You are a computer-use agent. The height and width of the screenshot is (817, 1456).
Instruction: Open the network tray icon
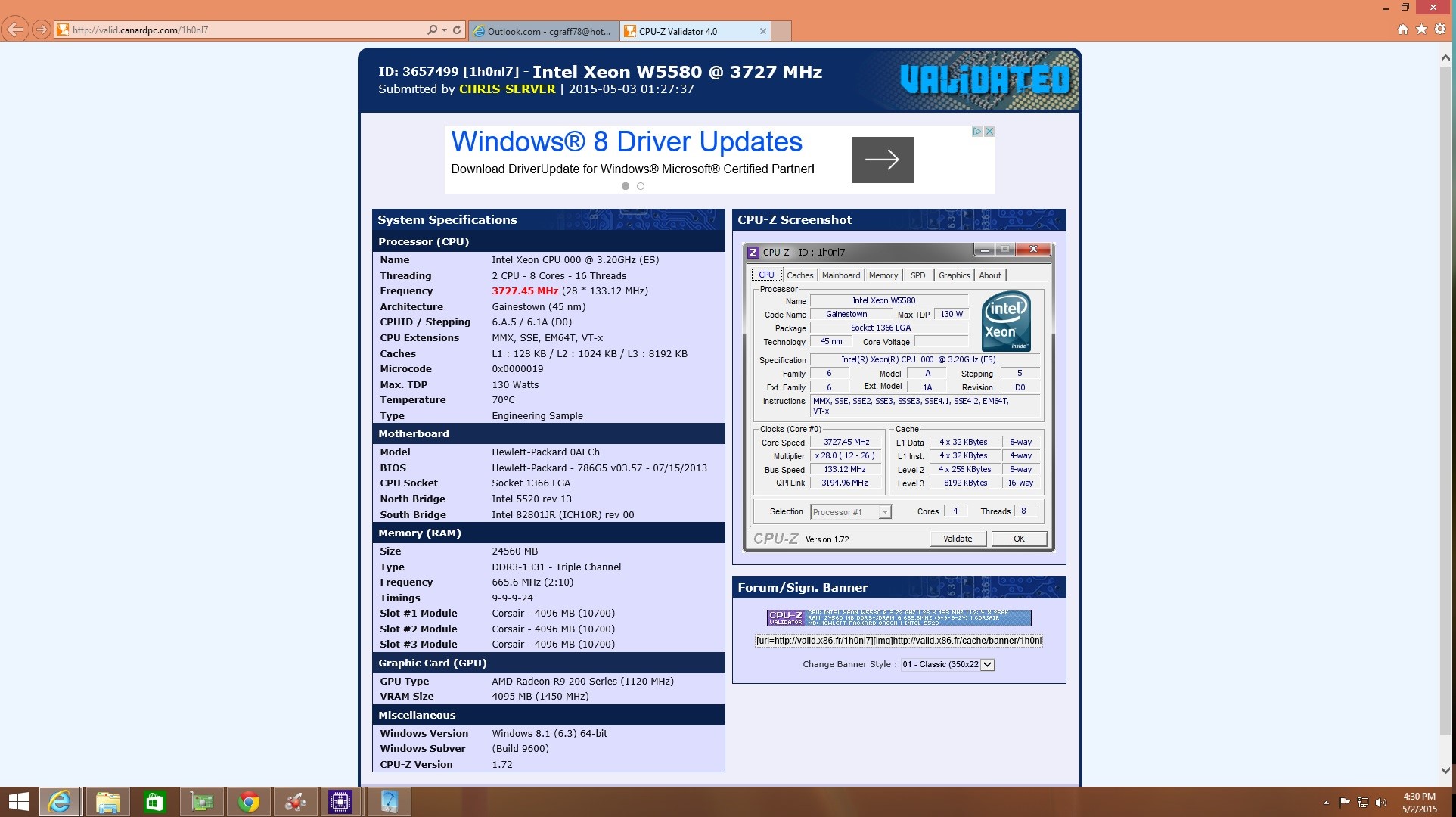click(1363, 802)
